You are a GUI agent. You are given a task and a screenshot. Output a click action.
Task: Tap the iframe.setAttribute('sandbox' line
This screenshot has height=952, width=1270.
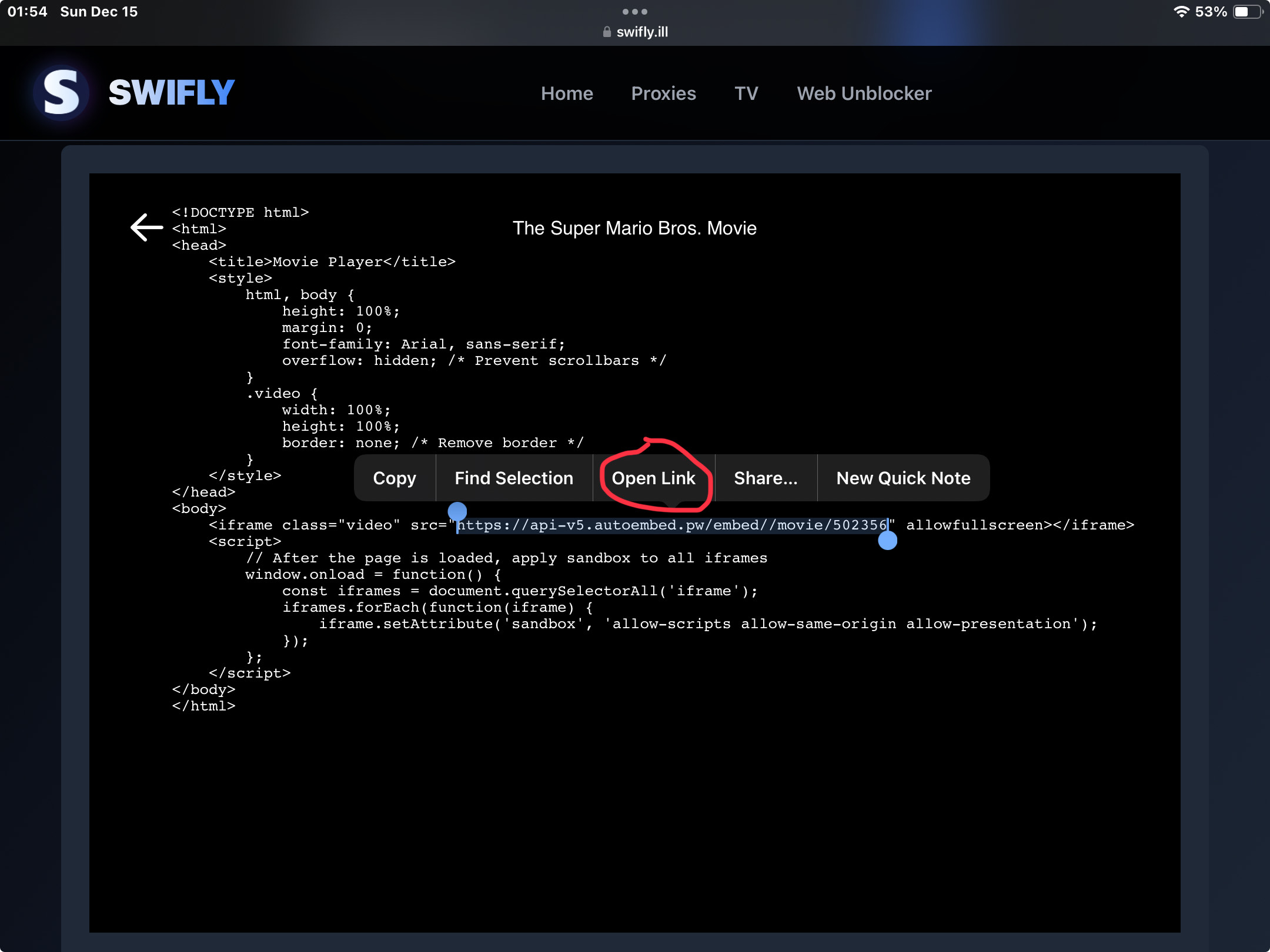tap(708, 624)
